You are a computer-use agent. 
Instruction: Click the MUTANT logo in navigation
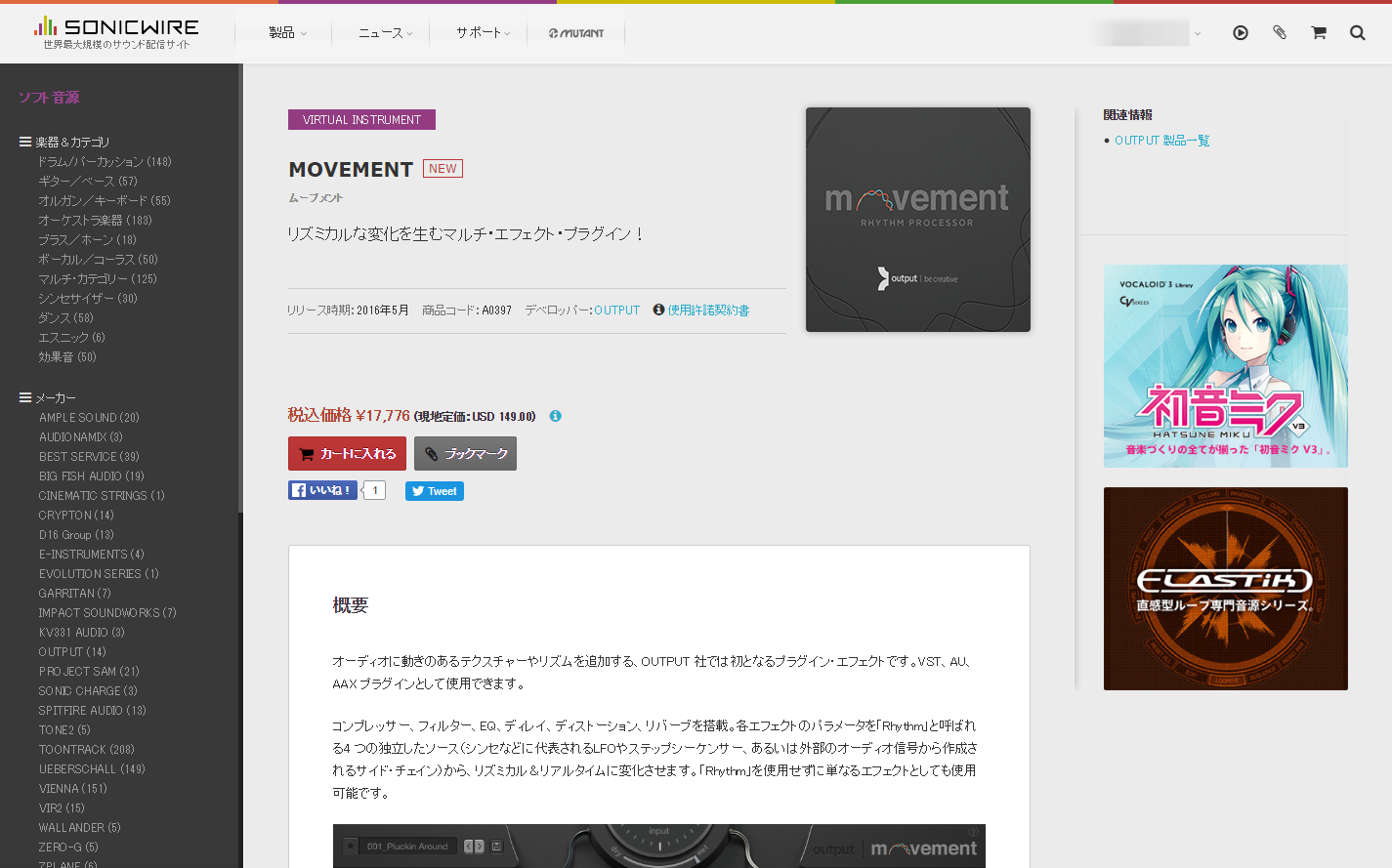tap(576, 33)
